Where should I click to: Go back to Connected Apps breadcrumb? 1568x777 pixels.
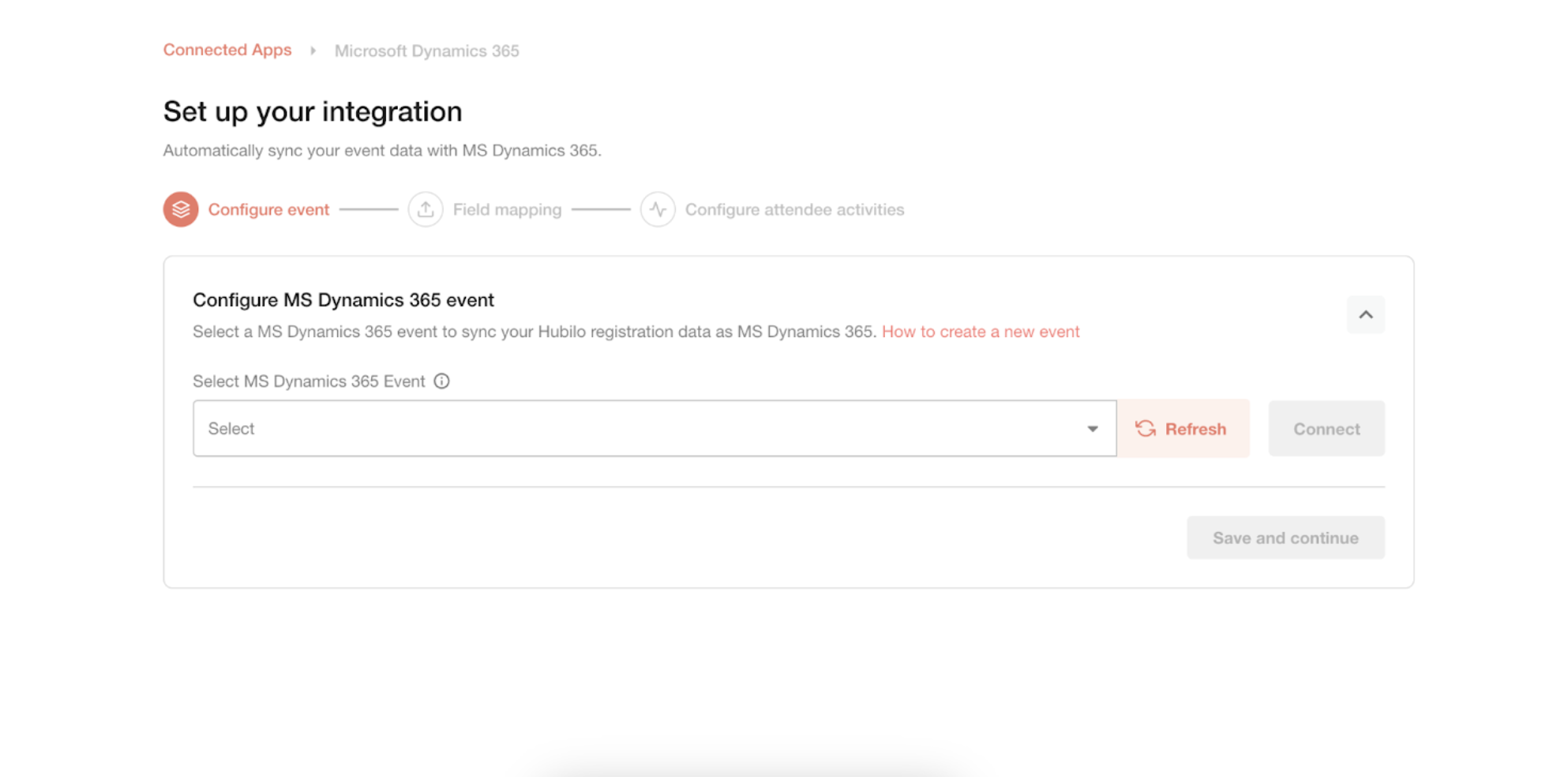point(227,50)
